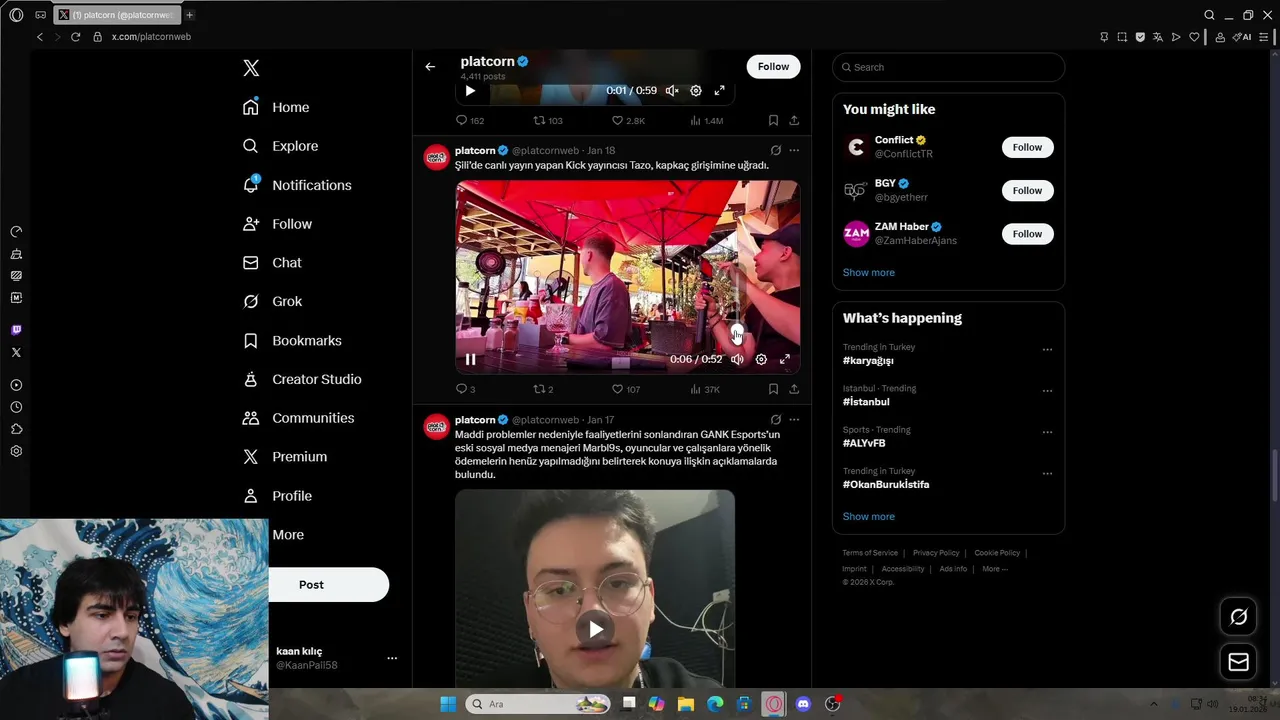Share the post with 37K views
The width and height of the screenshot is (1280, 720).
tap(794, 389)
